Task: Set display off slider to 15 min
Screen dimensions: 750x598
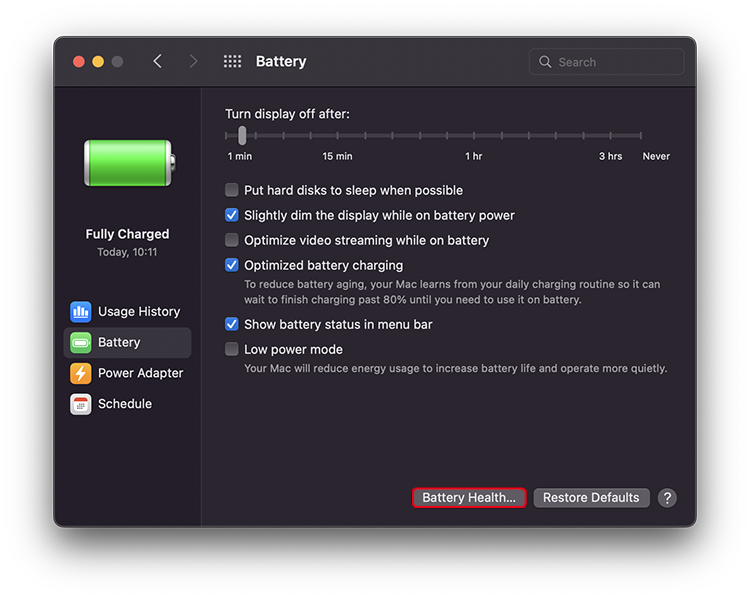Action: point(337,135)
